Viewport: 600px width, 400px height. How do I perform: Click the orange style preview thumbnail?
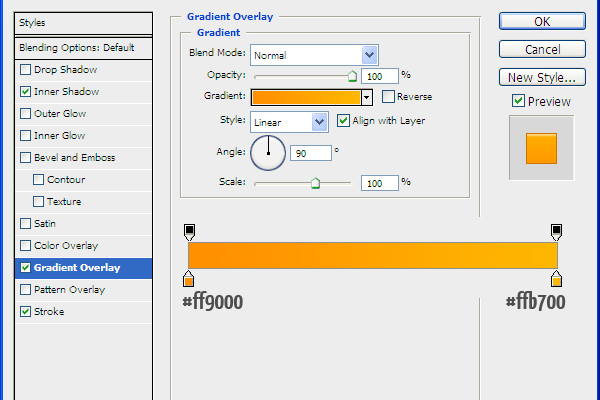[x=541, y=149]
